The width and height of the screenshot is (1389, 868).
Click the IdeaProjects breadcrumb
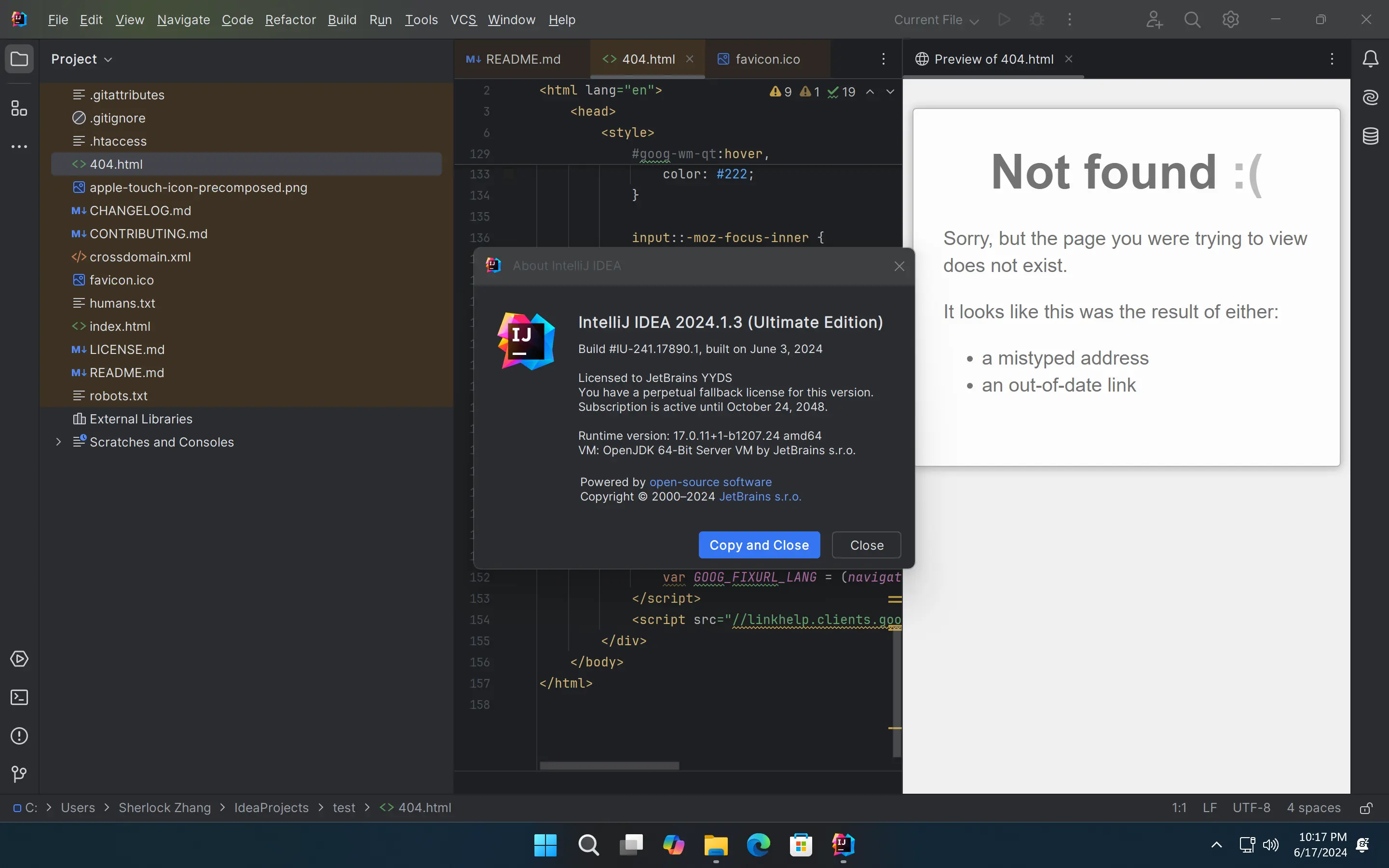271,808
